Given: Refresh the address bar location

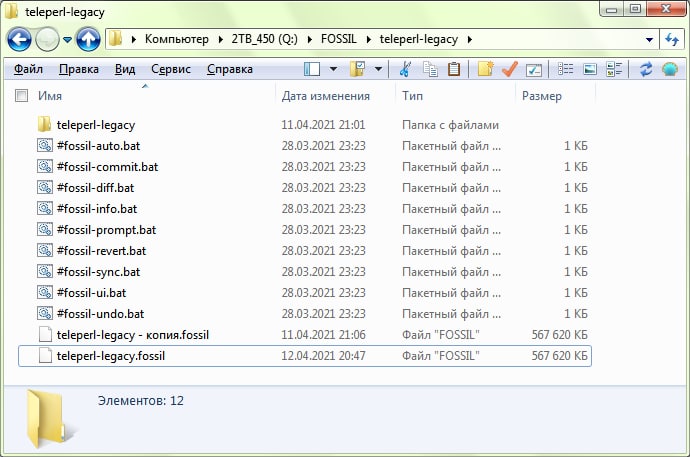Looking at the screenshot, I should [x=672, y=40].
